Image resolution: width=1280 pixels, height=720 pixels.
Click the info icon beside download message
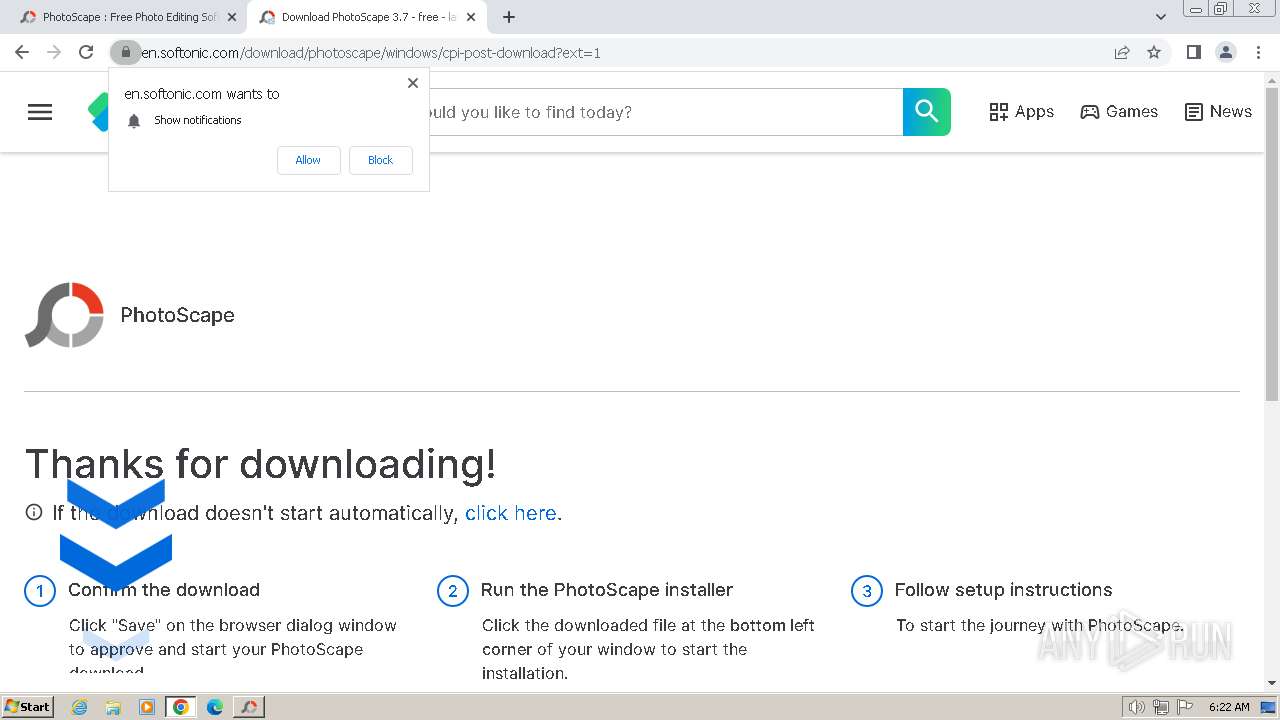click(x=34, y=512)
